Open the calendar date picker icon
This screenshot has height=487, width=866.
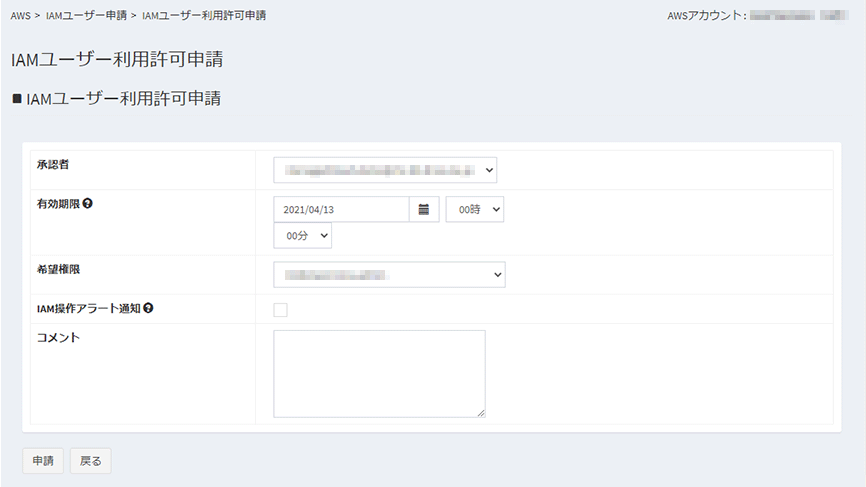click(424, 209)
